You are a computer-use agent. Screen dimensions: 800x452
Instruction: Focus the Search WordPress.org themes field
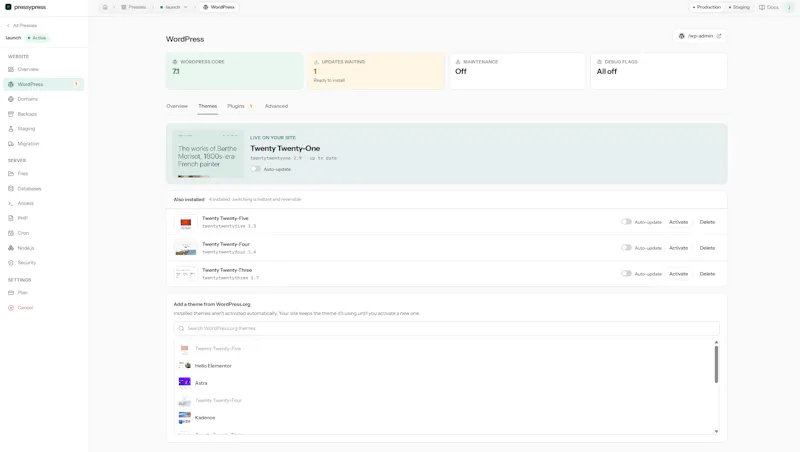pyautogui.click(x=446, y=329)
